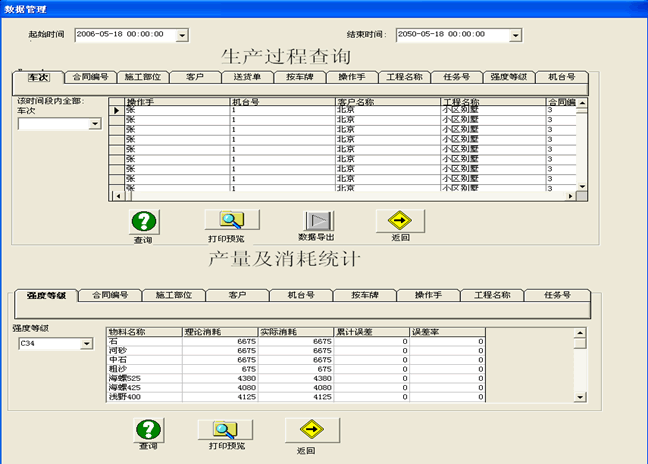Click the 实际消耗 column header
The image size is (648, 464).
[296, 332]
